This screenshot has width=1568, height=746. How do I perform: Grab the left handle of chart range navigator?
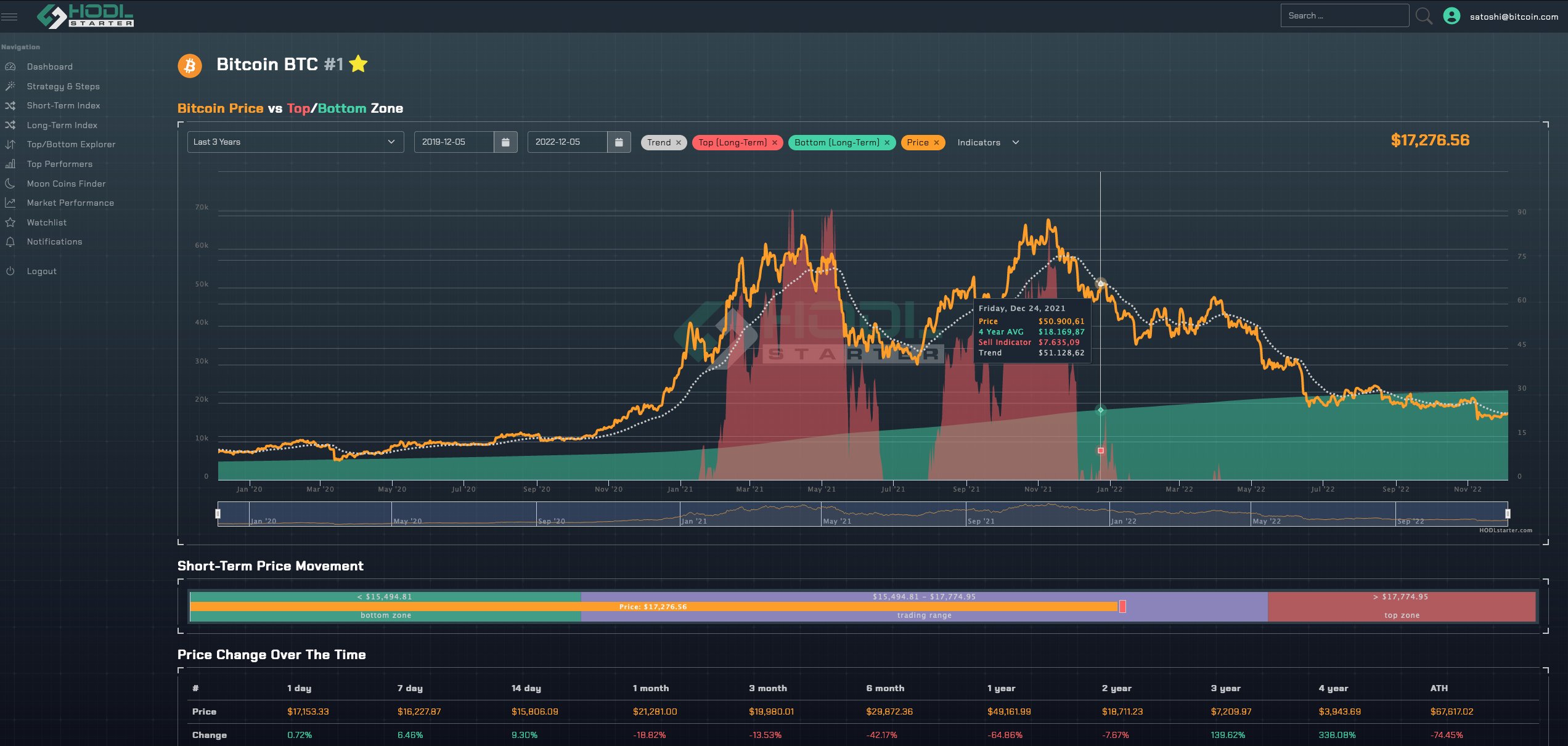218,513
